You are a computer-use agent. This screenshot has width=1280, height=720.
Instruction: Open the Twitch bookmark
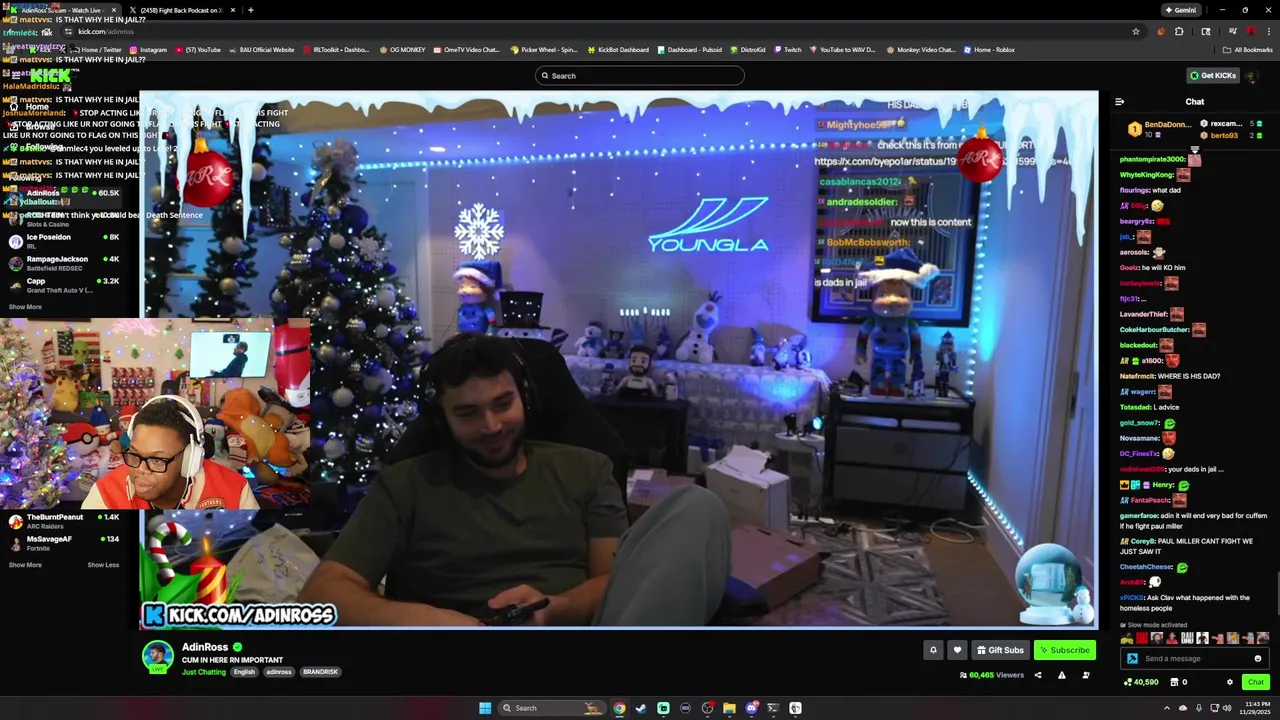(787, 49)
